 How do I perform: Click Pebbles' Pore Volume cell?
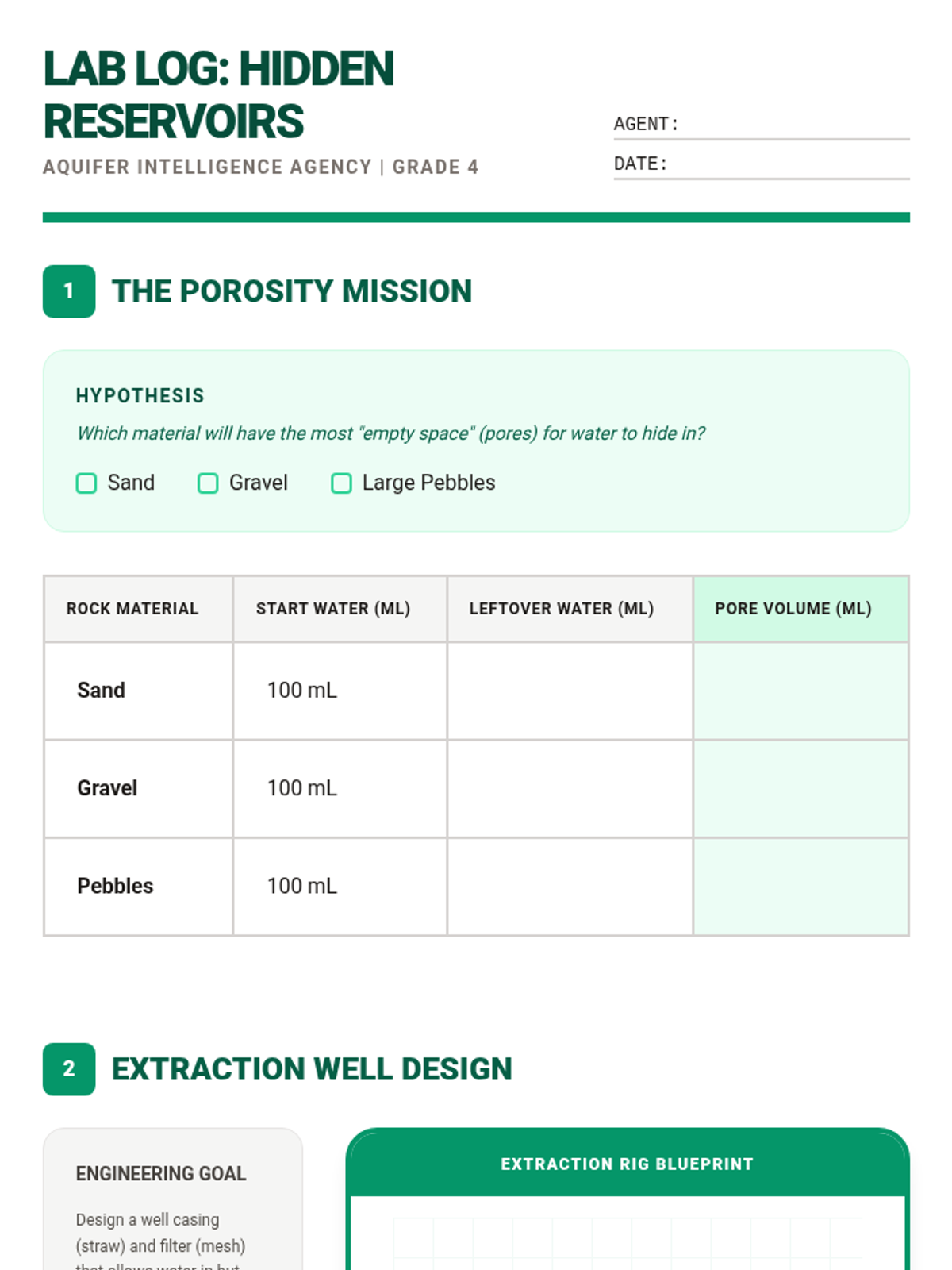800,886
